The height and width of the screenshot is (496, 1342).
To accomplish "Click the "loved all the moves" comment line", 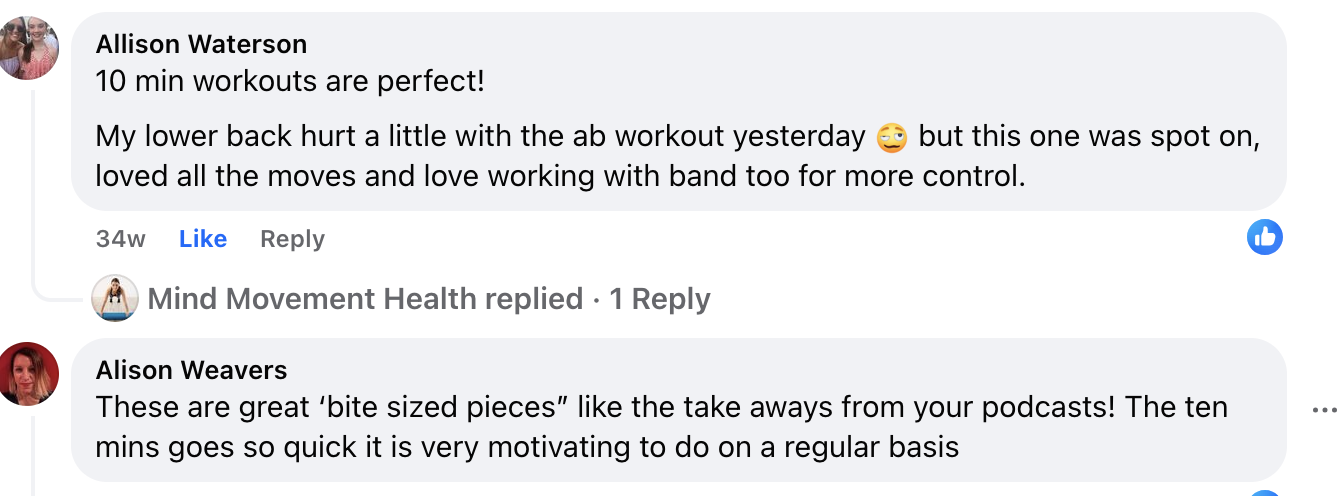I will coord(560,176).
